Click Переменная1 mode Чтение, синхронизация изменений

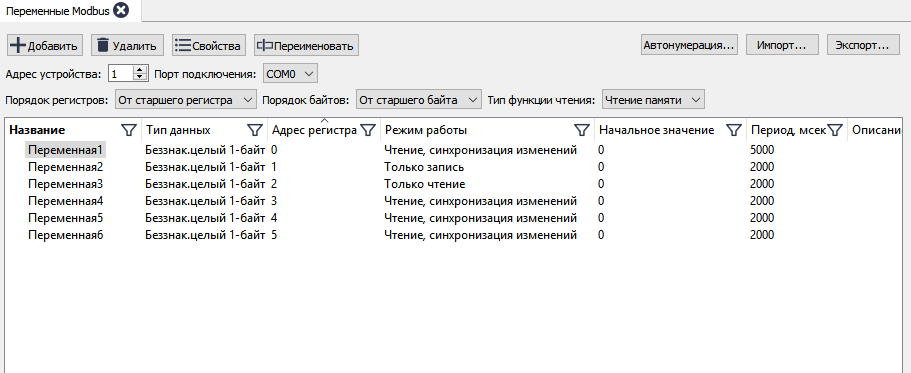pyautogui.click(x=480, y=150)
